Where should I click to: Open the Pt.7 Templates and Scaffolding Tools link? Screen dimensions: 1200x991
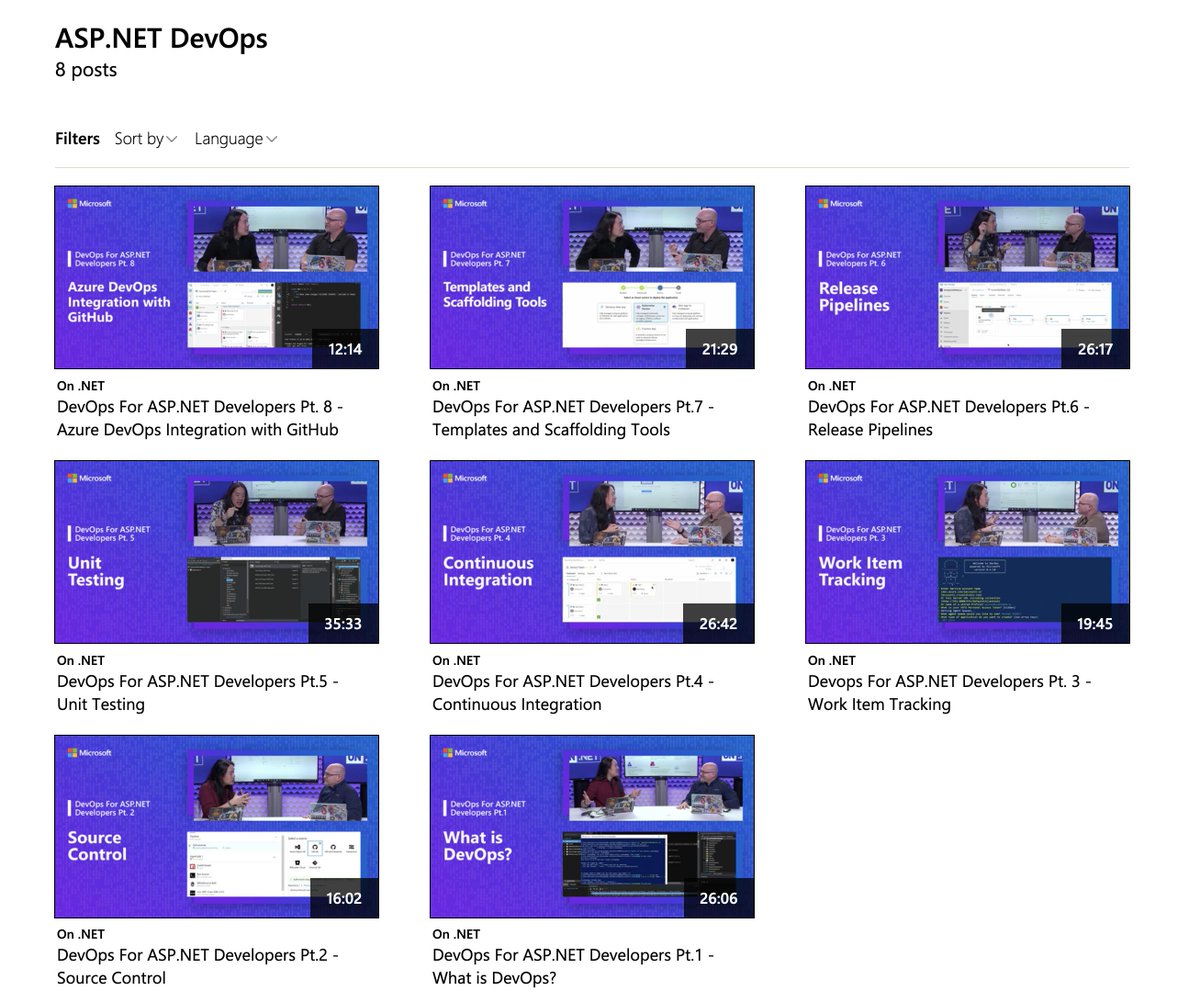point(571,418)
